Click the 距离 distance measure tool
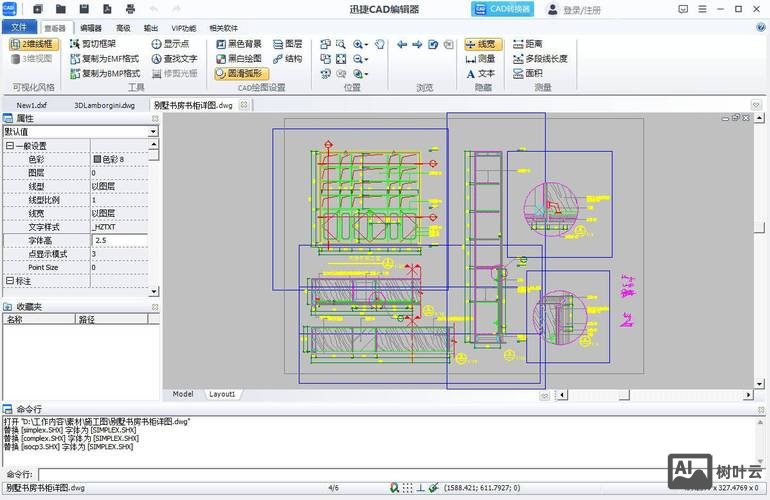This screenshot has height=500, width=770. point(526,44)
